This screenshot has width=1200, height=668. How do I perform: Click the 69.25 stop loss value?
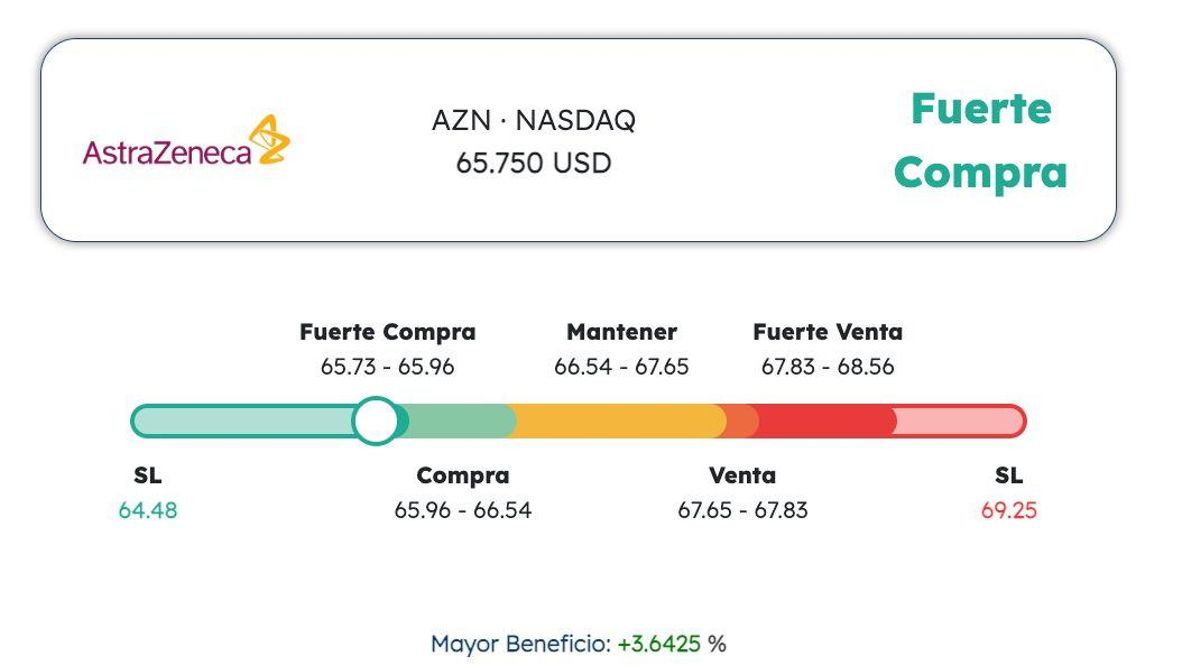pos(1008,510)
